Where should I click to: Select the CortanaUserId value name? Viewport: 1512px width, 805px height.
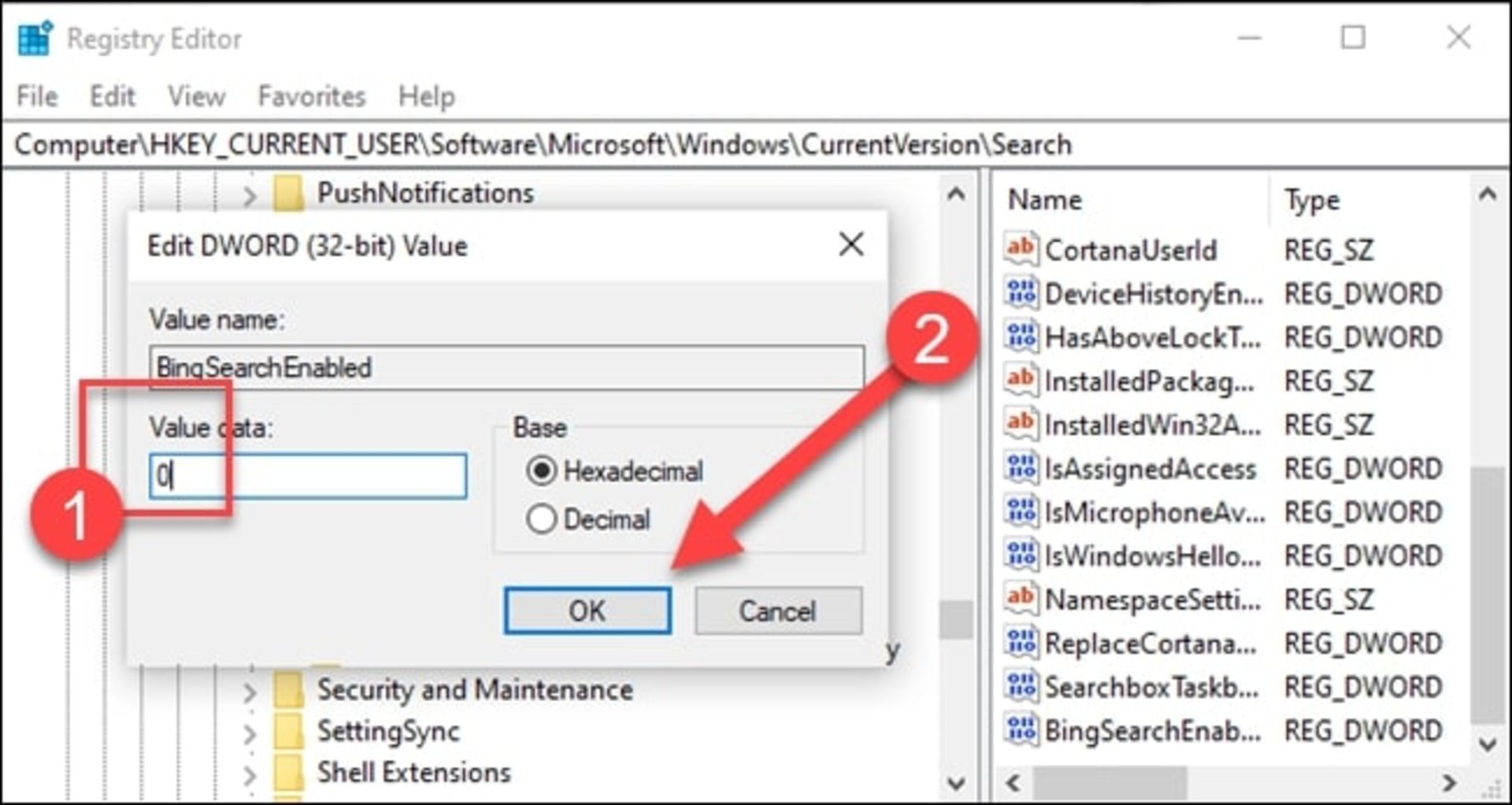click(x=1131, y=250)
